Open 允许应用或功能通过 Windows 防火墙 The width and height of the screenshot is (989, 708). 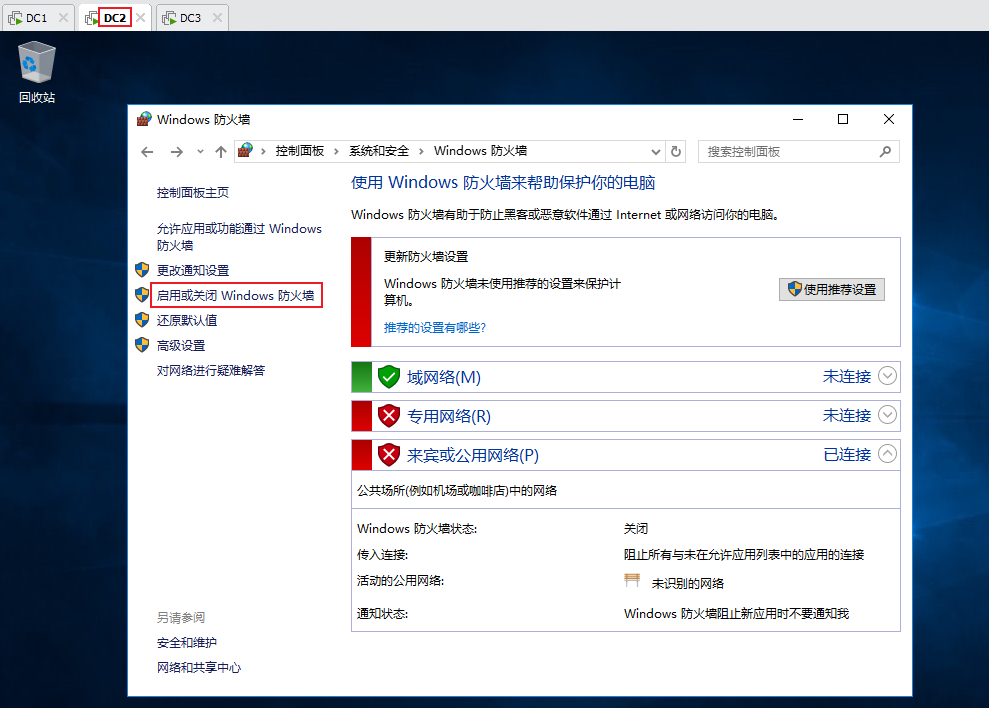click(239, 237)
